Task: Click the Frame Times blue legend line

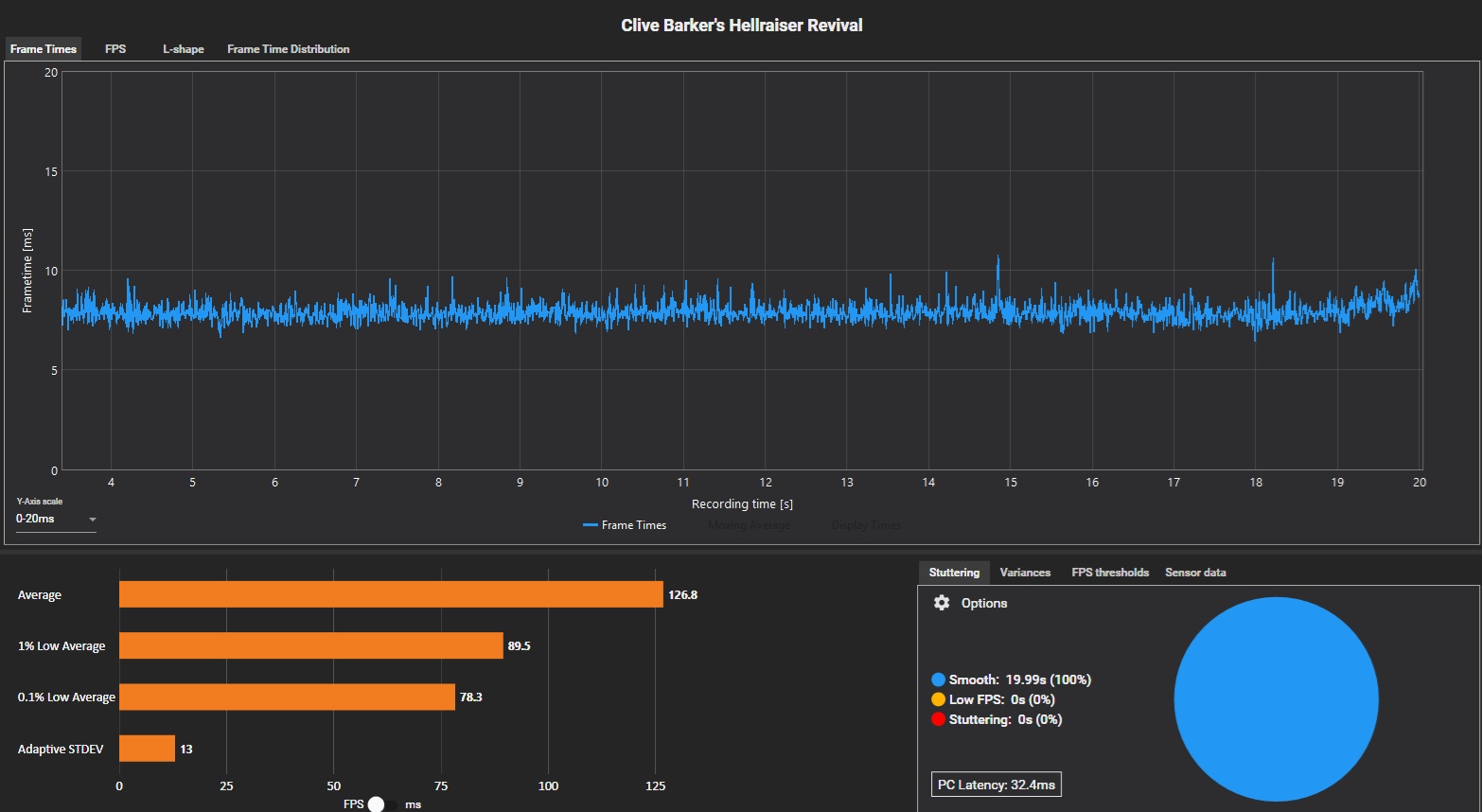Action: pyautogui.click(x=590, y=525)
